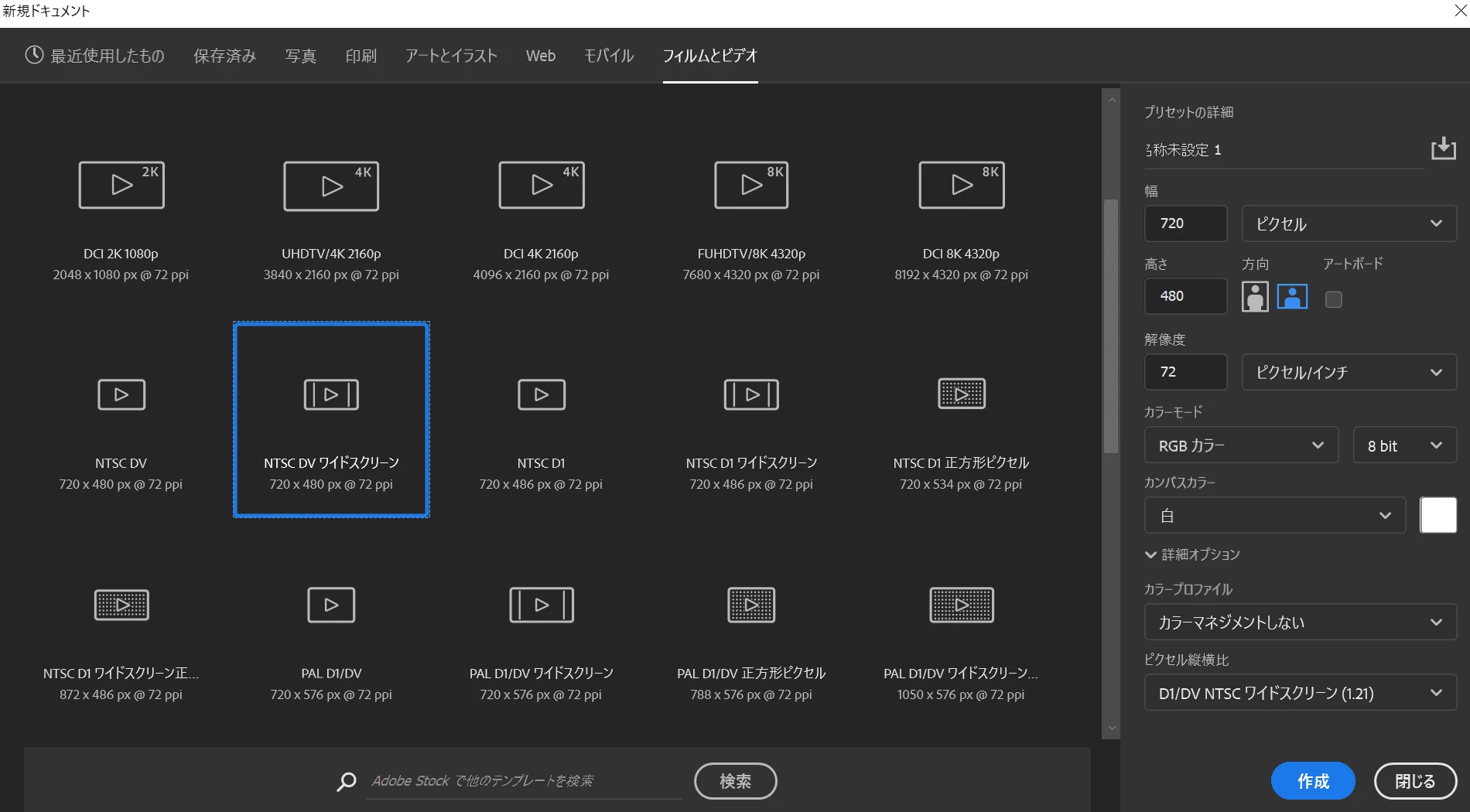Choose the DCI 8K 4320p preset icon

(x=962, y=185)
